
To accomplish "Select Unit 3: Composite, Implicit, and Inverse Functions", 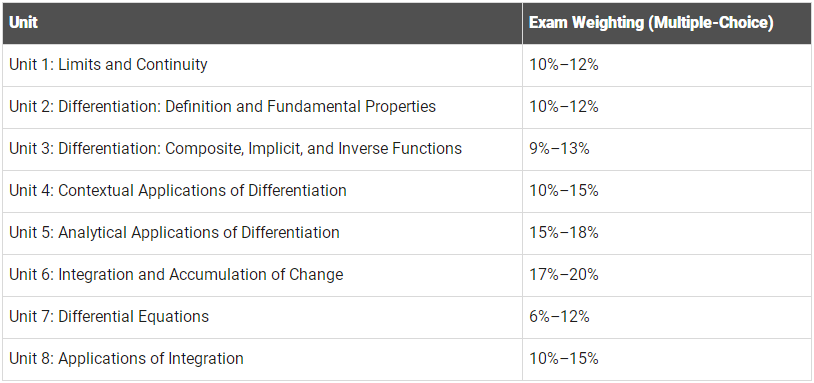I will [235, 148].
